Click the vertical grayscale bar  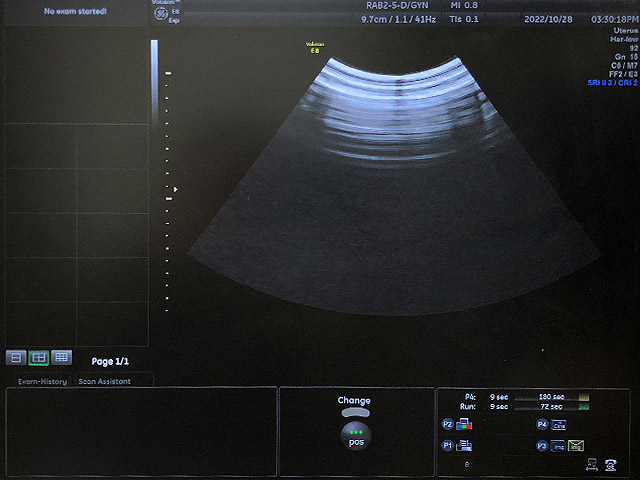tap(154, 82)
